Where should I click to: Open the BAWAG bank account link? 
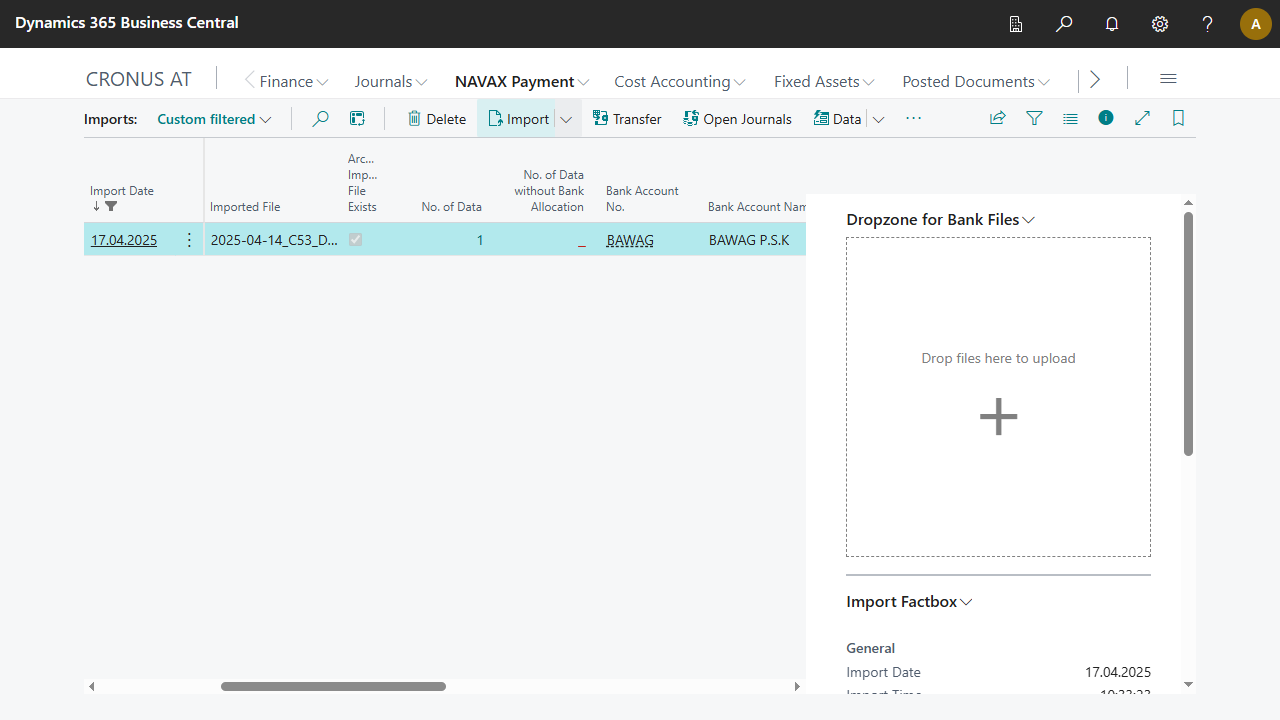[x=630, y=240]
